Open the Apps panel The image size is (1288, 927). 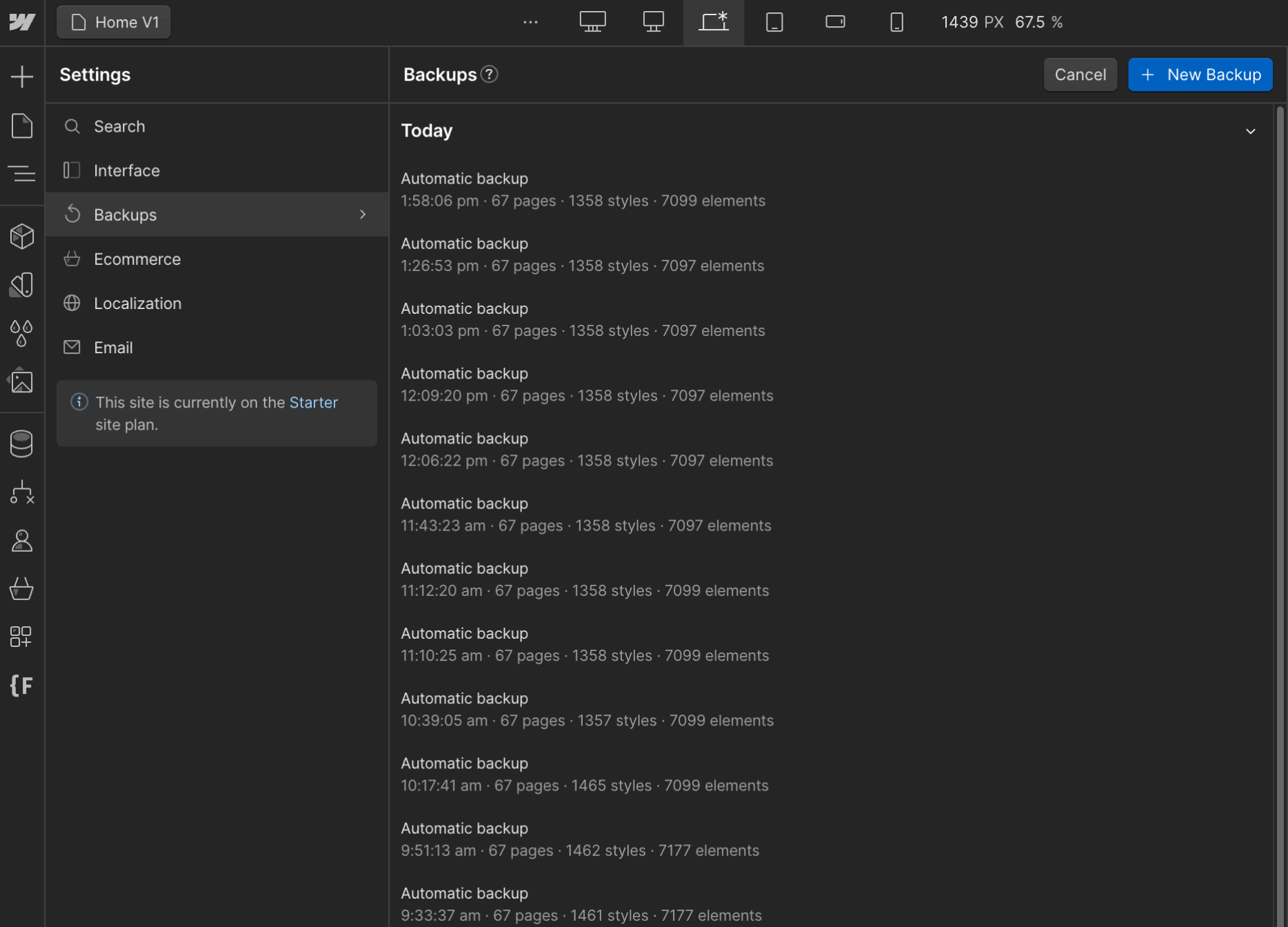click(x=22, y=637)
